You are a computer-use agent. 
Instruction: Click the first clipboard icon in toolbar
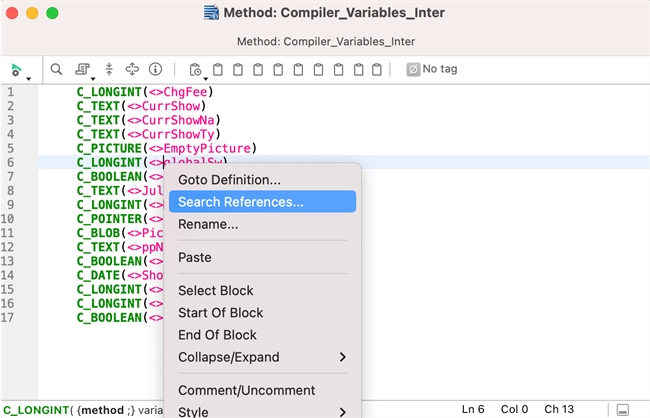216,70
